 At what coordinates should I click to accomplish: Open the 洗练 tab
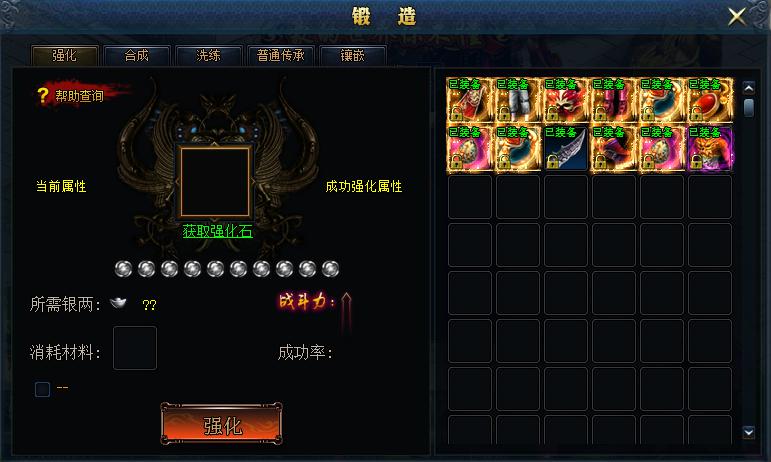click(208, 55)
